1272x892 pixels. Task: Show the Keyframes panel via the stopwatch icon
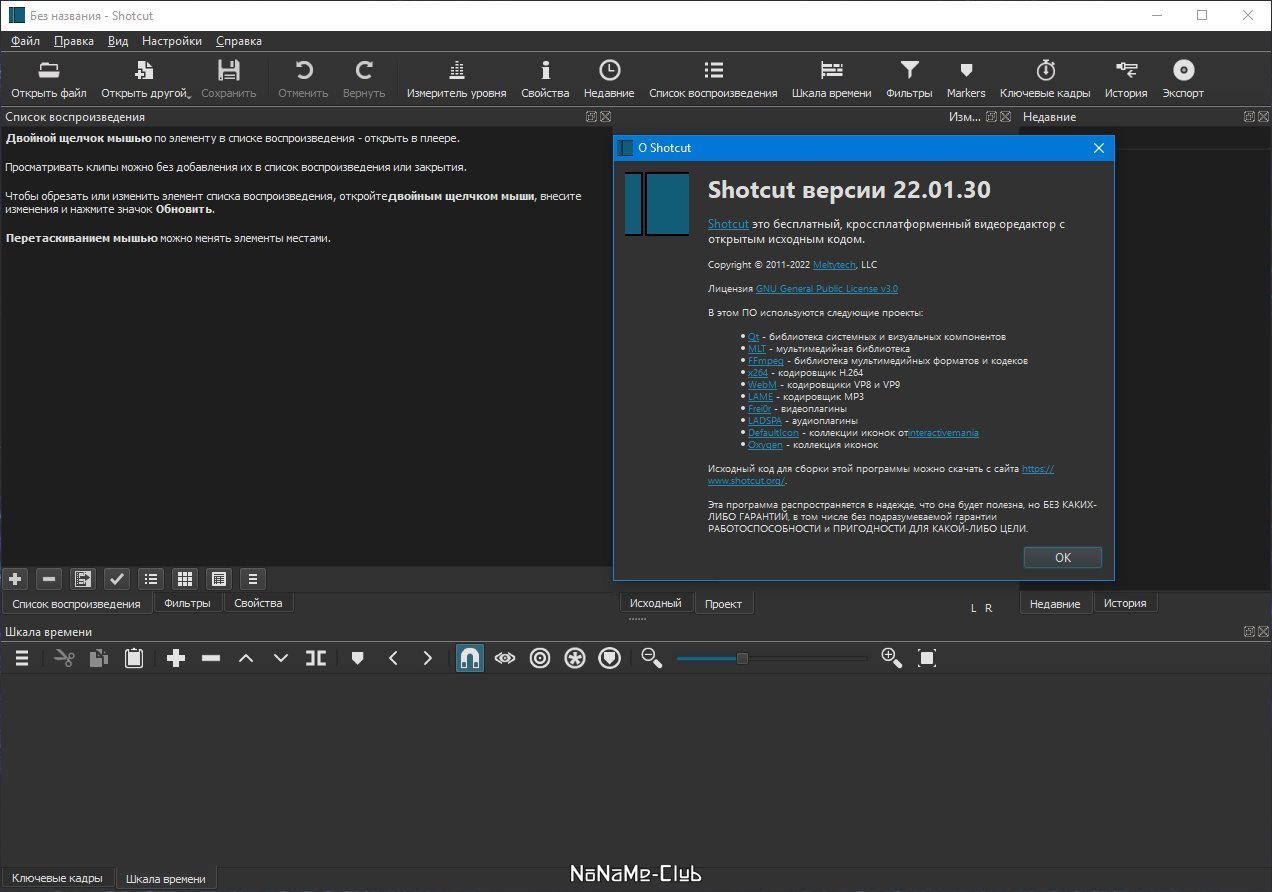(1045, 80)
